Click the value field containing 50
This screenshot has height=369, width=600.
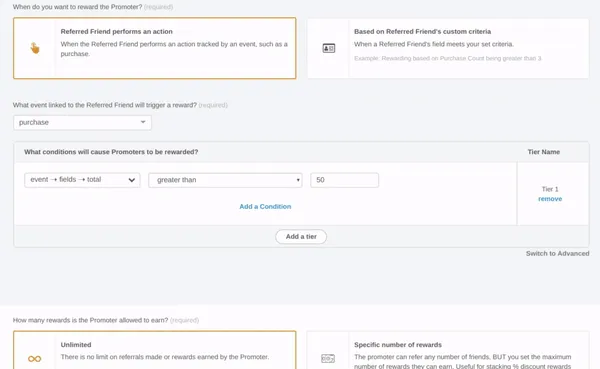[344, 180]
